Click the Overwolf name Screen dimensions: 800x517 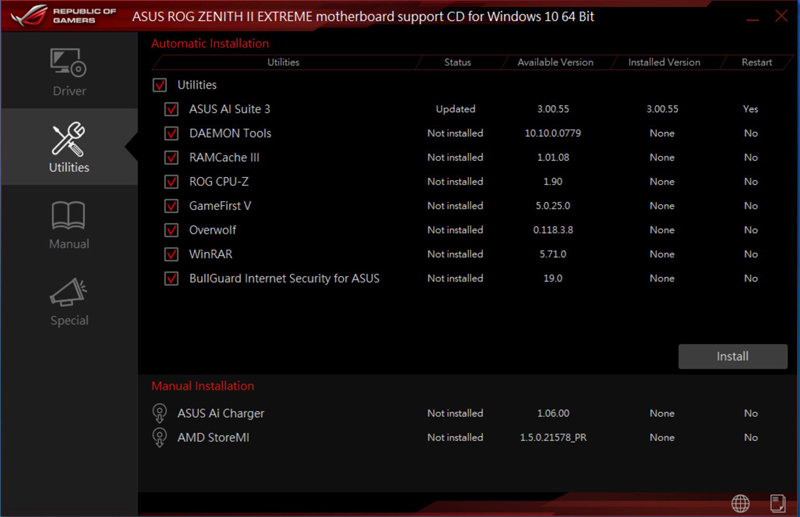212,230
